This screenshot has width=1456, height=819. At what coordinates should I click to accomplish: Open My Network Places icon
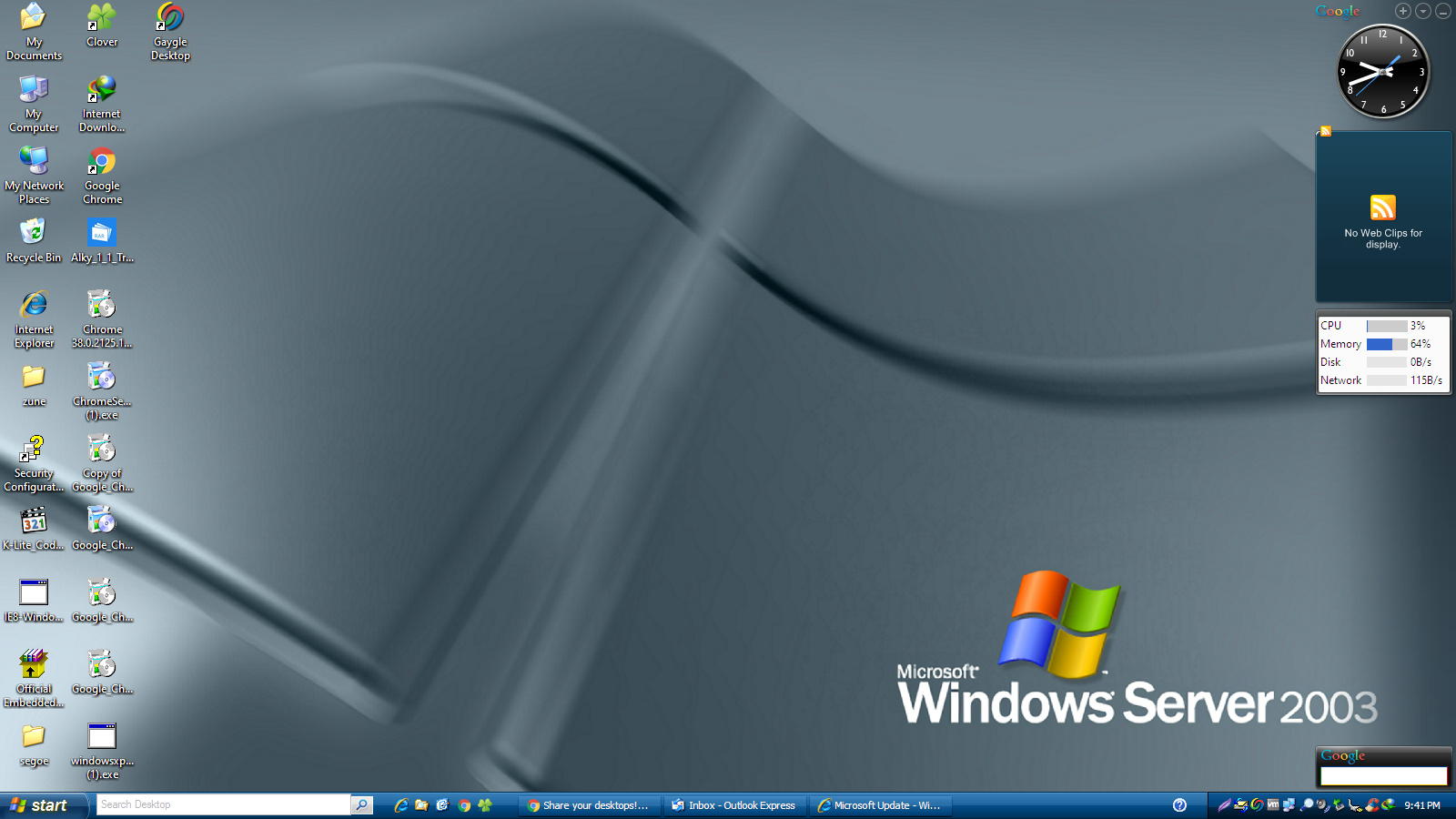click(34, 176)
